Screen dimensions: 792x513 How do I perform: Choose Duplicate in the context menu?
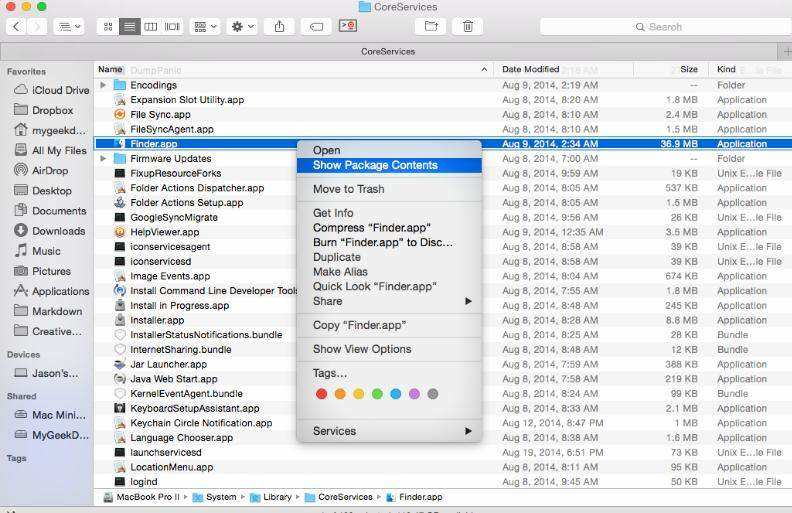(389, 257)
